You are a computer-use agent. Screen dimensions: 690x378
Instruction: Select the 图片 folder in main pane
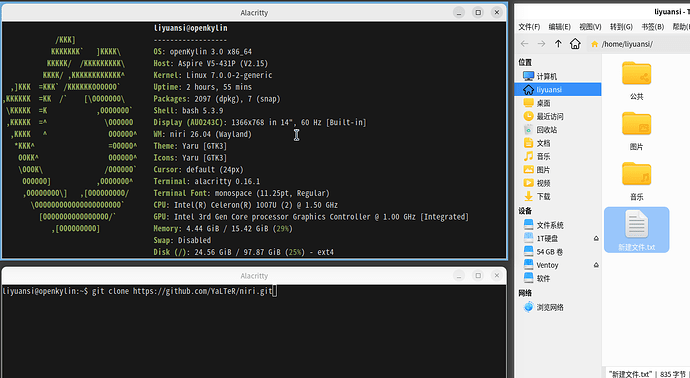coord(636,131)
